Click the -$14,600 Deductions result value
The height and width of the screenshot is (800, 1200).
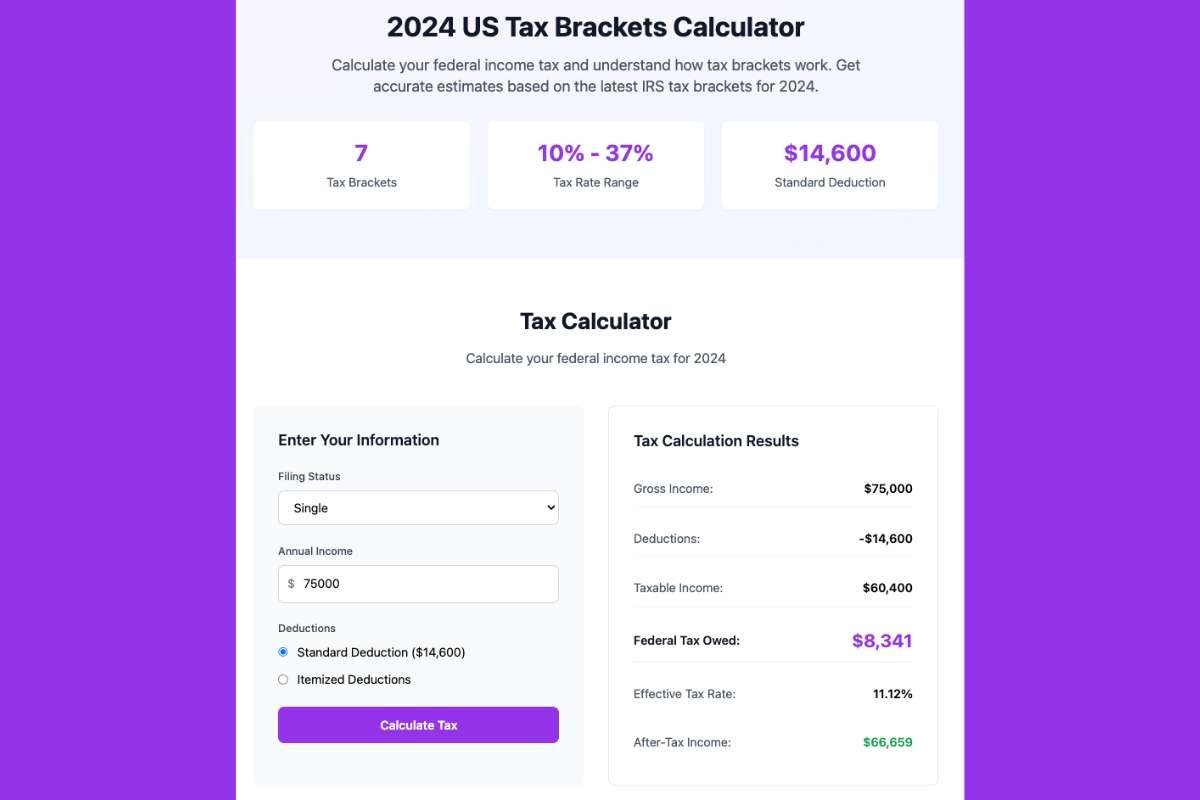pyautogui.click(x=885, y=539)
